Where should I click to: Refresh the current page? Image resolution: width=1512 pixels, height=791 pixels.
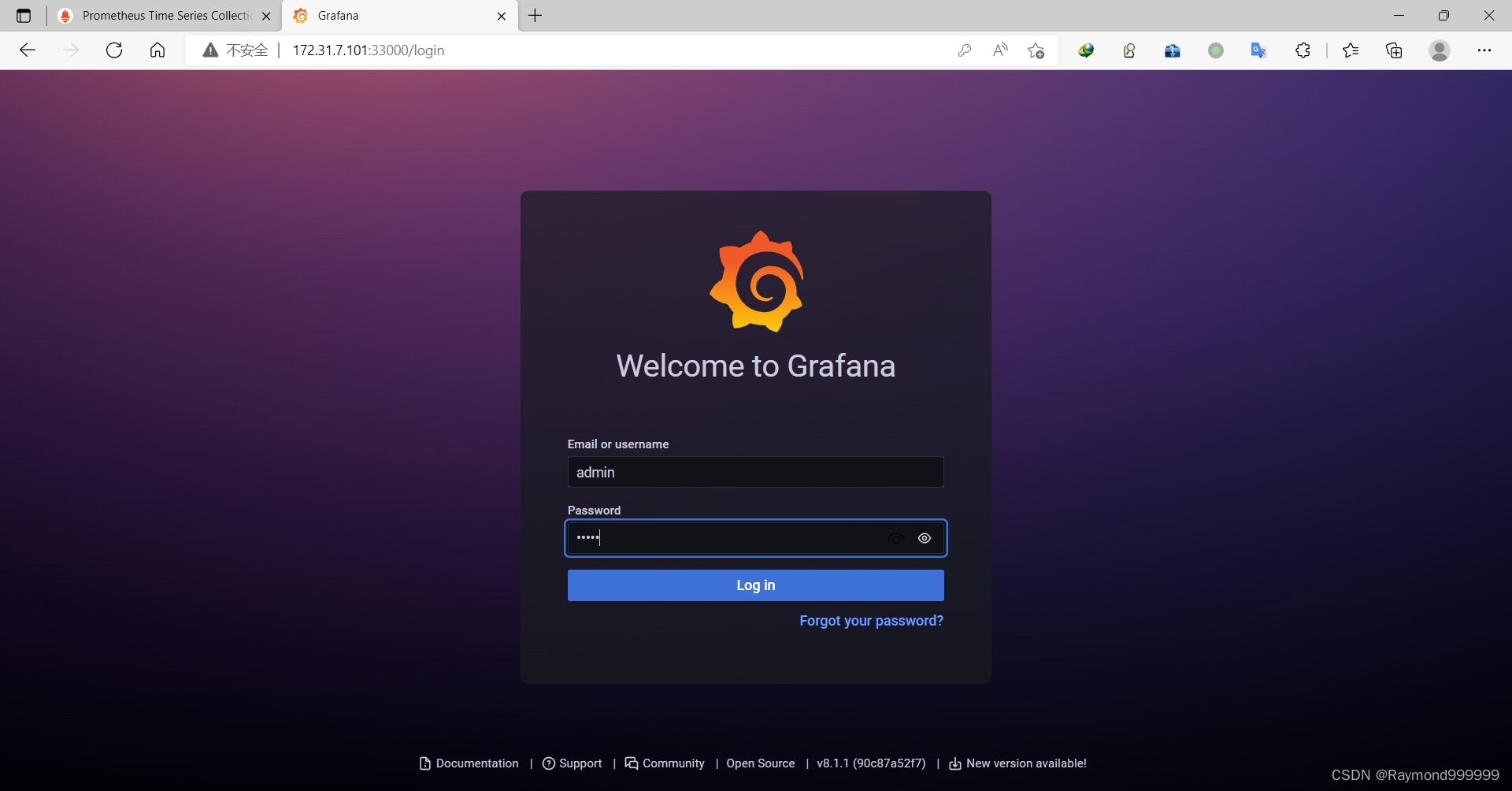[x=114, y=50]
